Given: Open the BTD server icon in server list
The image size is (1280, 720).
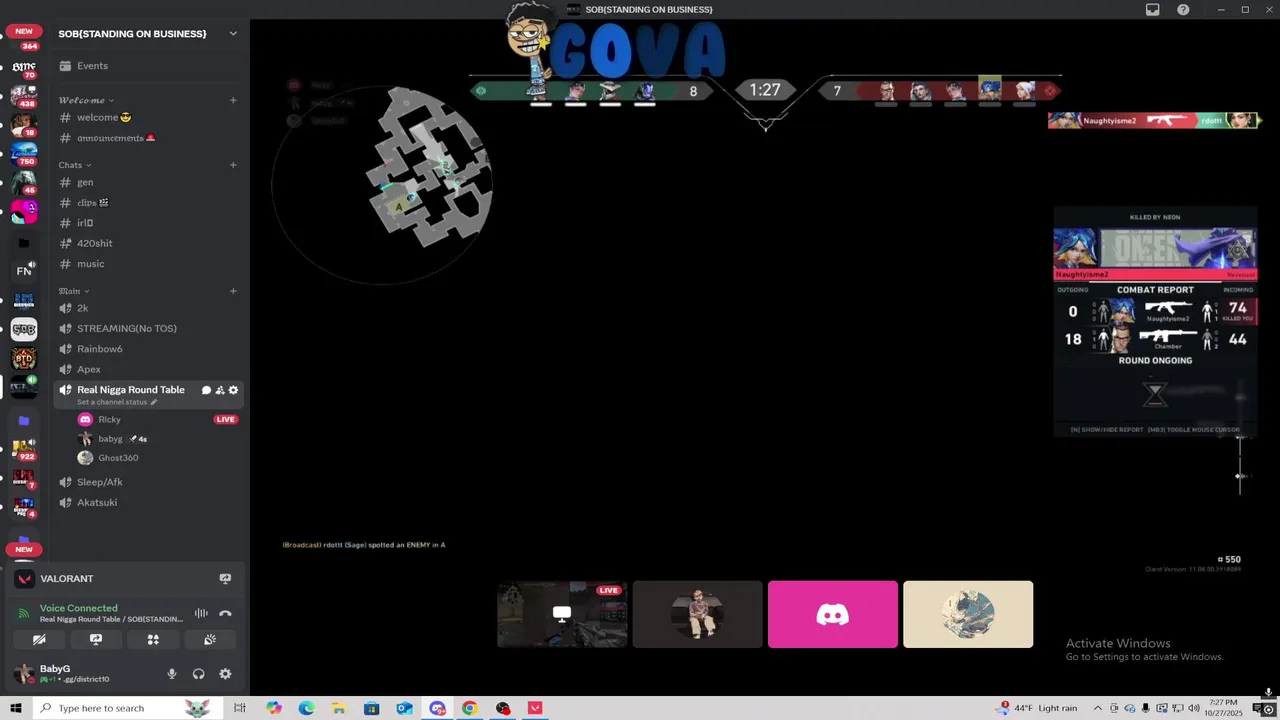Looking at the screenshot, I should click(x=24, y=358).
